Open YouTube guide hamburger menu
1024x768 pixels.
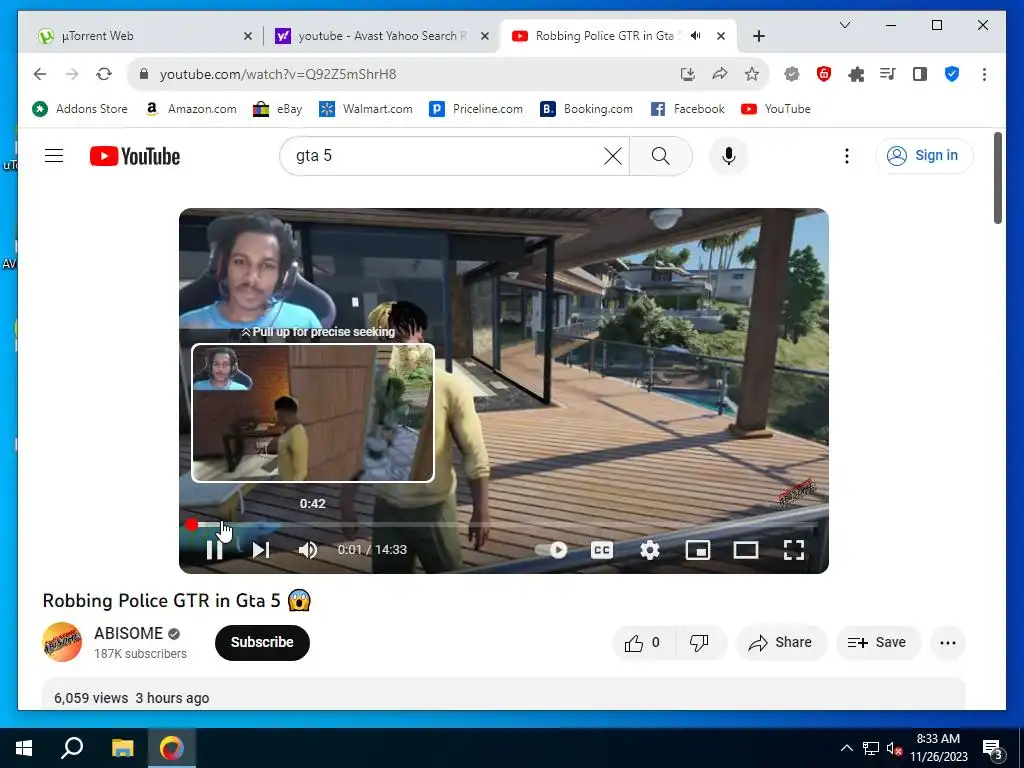pyautogui.click(x=54, y=155)
